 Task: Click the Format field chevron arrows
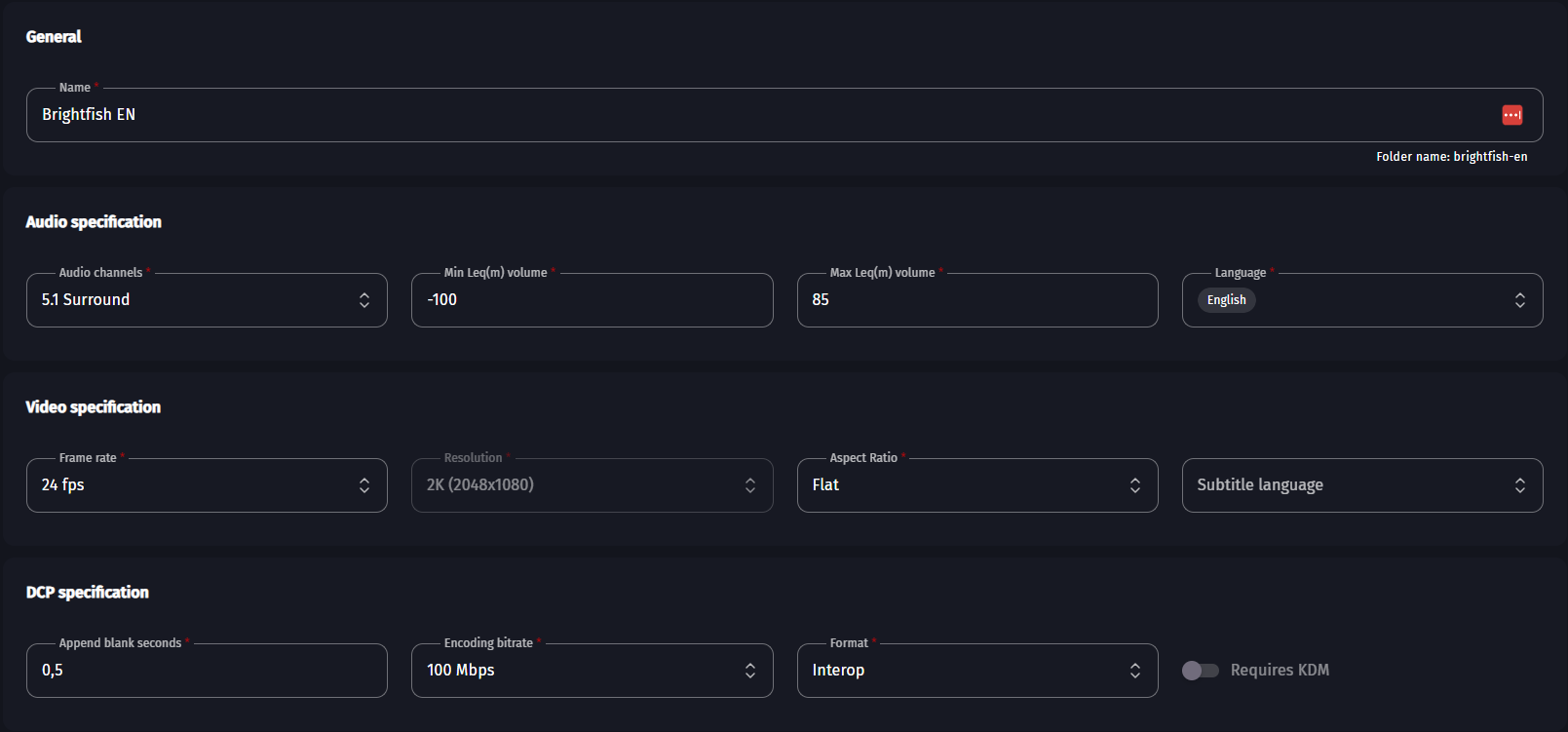pos(1134,671)
